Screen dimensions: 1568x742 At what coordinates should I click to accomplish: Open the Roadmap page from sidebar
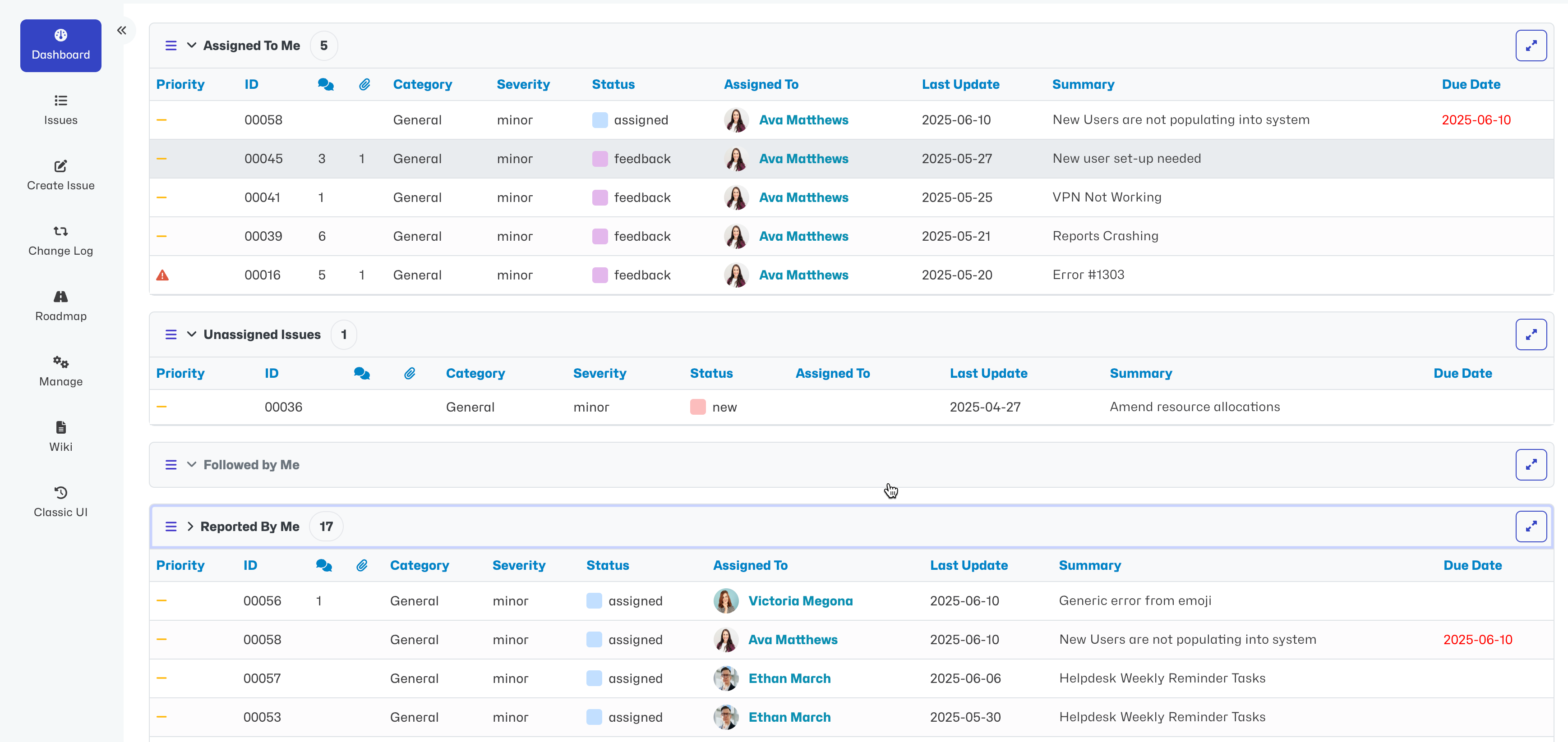coord(61,305)
